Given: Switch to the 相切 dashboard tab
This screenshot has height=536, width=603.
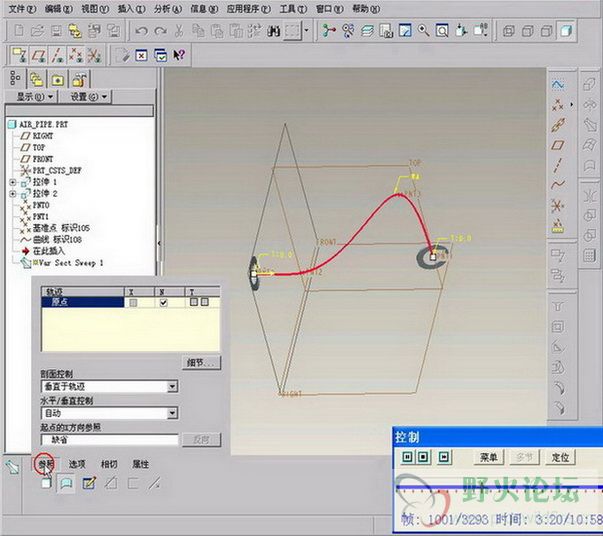Looking at the screenshot, I should [109, 464].
